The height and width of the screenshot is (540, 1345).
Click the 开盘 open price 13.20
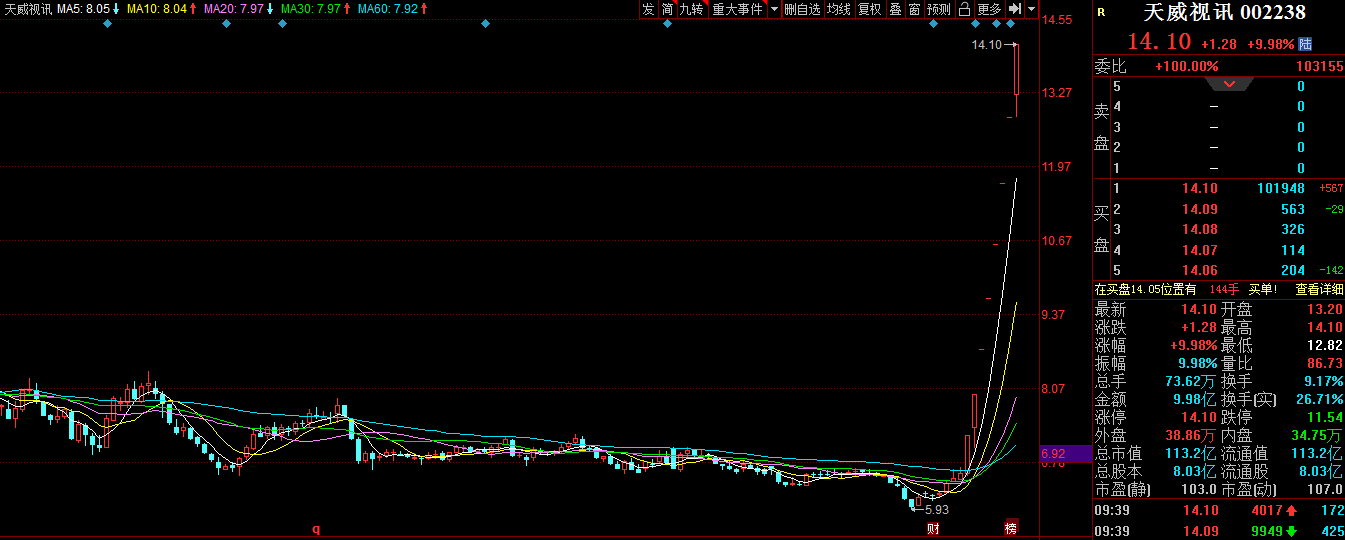tap(1325, 309)
